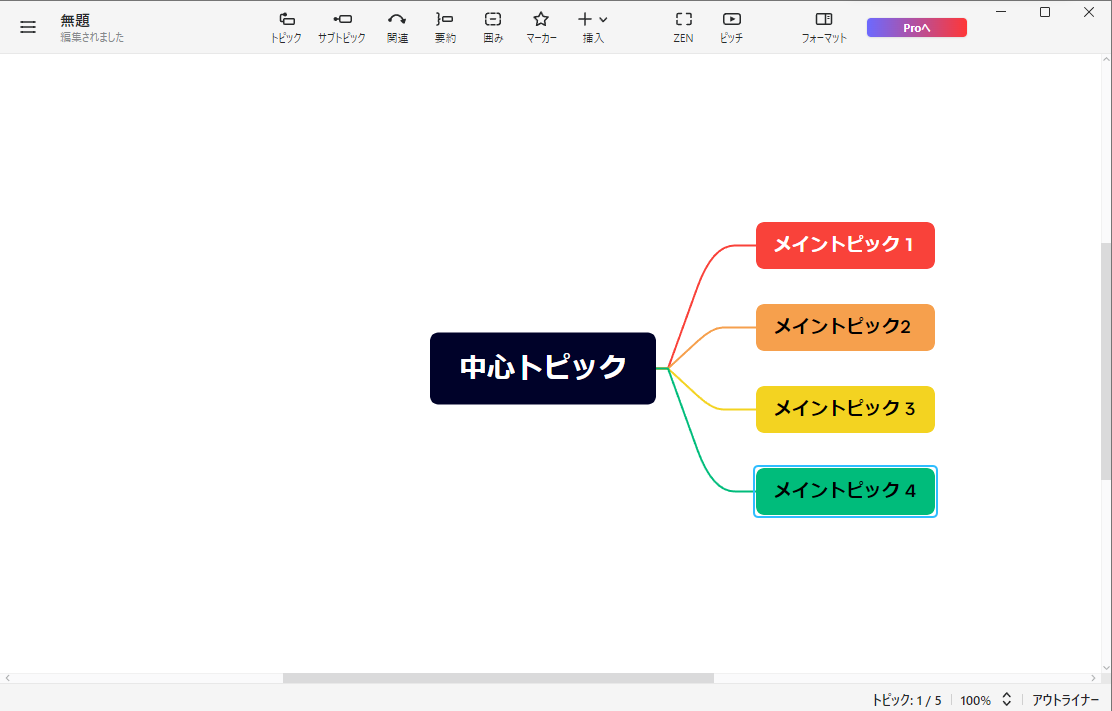Click the Pro upgrade button
1112x711 pixels.
click(916, 28)
